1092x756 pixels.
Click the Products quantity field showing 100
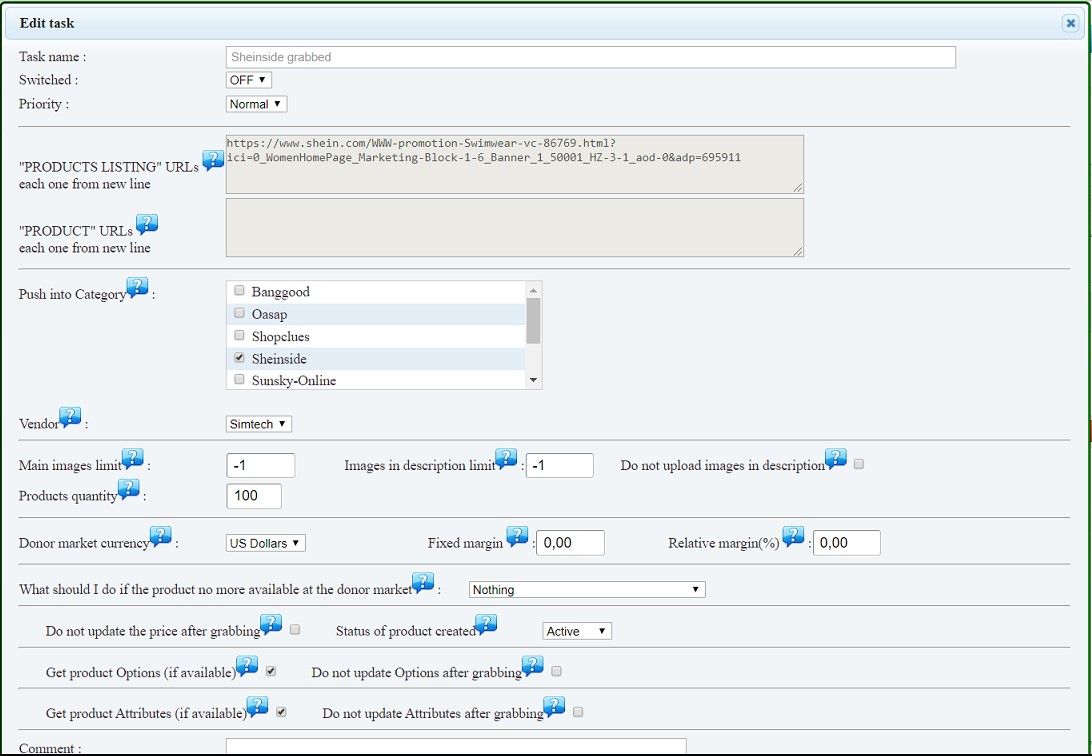(x=254, y=496)
